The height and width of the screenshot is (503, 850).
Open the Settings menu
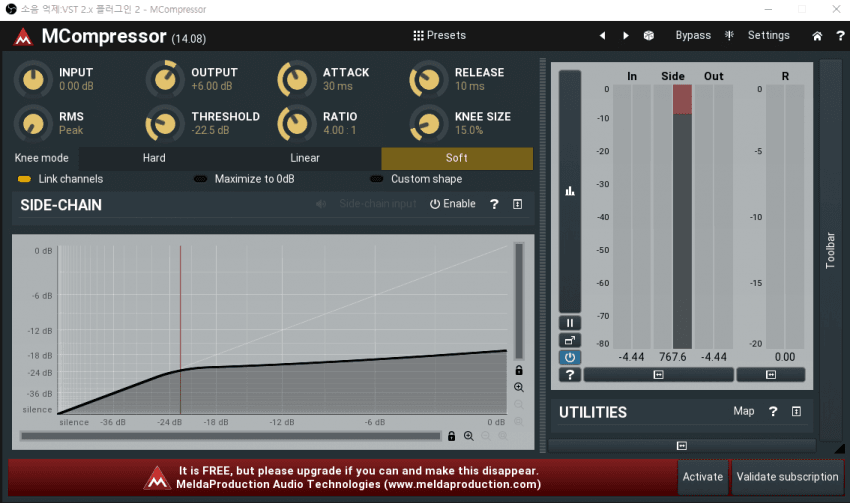pos(768,35)
